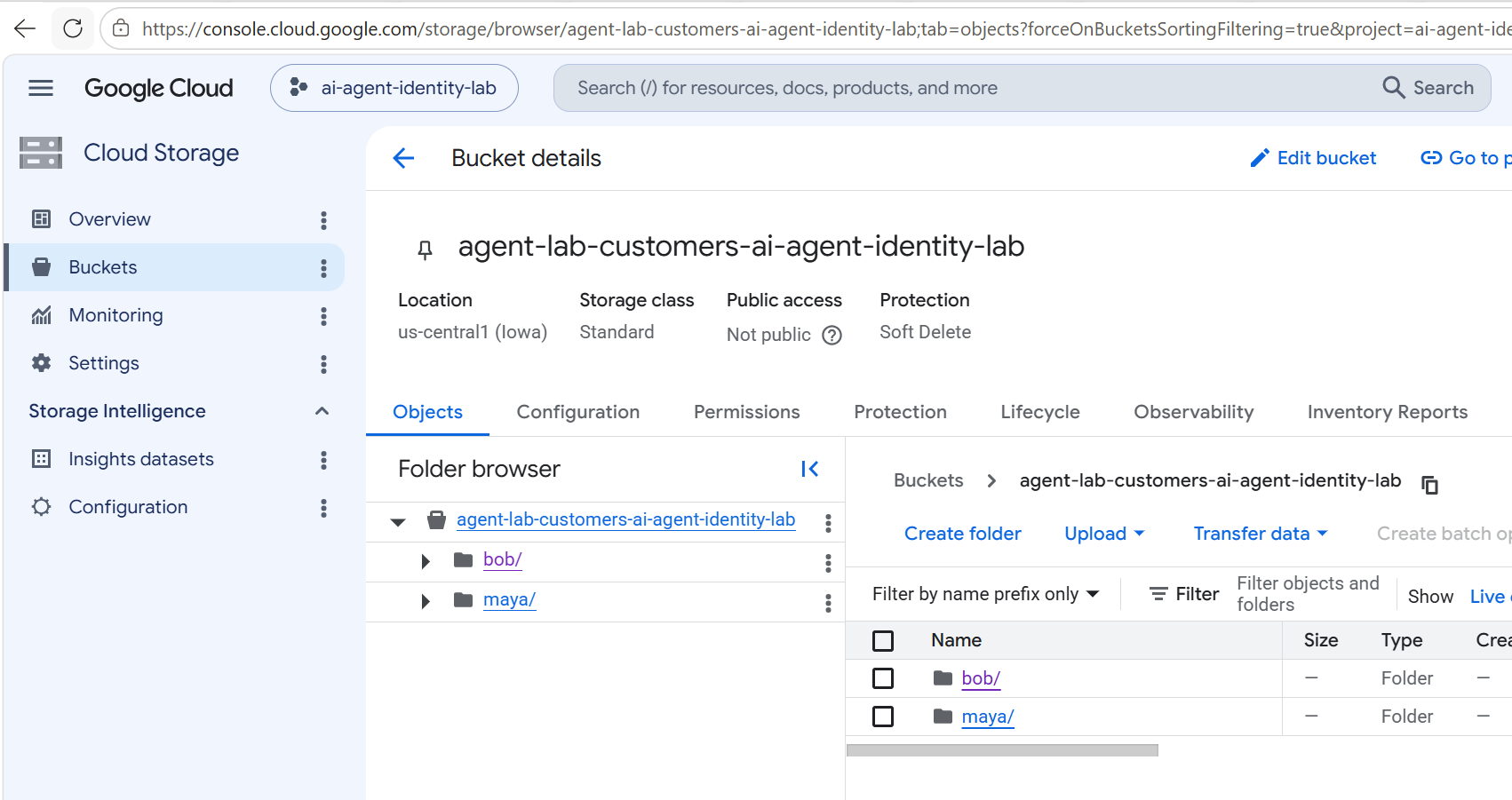The height and width of the screenshot is (800, 1512).
Task: Switch to the bucket Configuration tab
Action: tap(578, 412)
